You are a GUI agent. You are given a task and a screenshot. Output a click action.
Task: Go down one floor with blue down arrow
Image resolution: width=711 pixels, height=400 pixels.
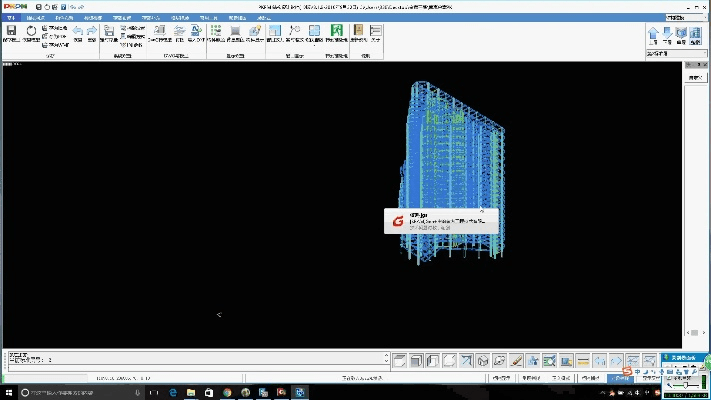(x=667, y=34)
